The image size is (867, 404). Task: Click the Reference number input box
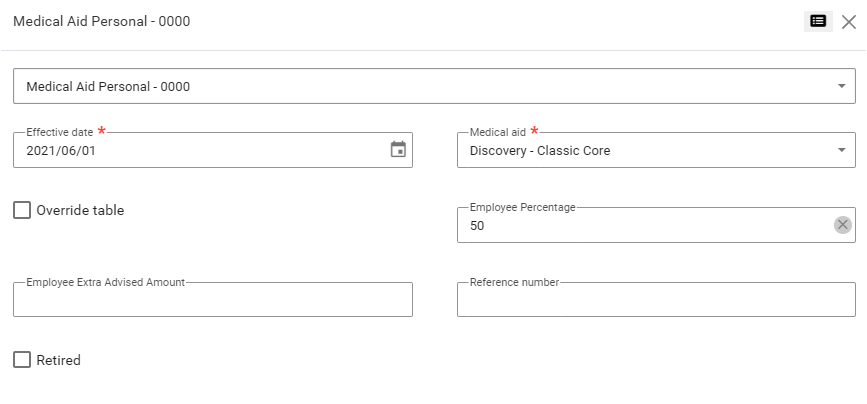[x=655, y=301]
